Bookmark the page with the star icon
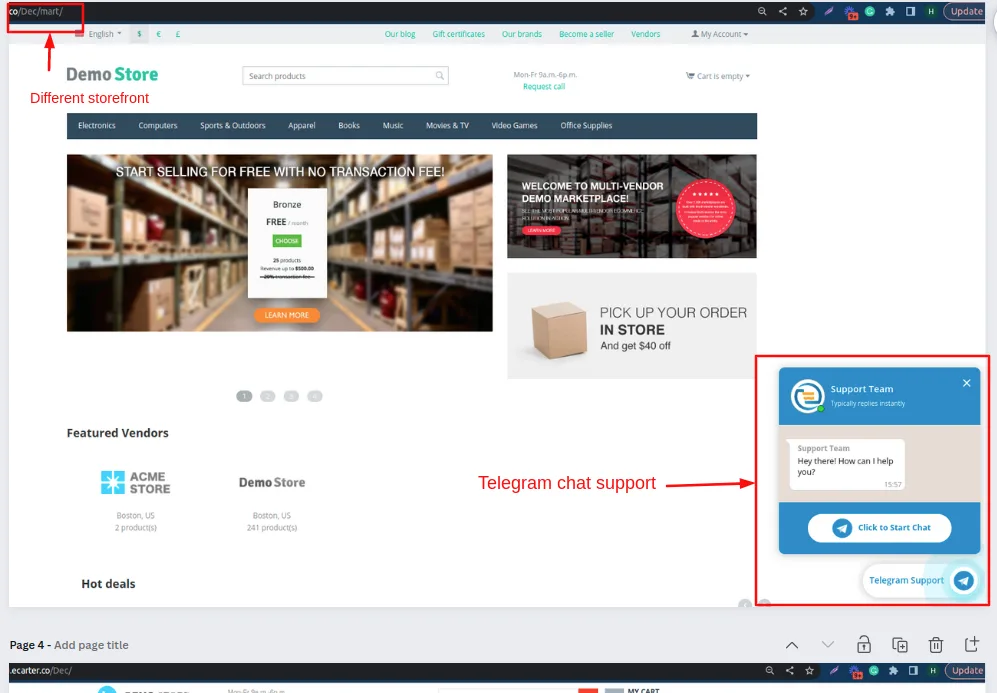997x693 pixels. (x=803, y=11)
